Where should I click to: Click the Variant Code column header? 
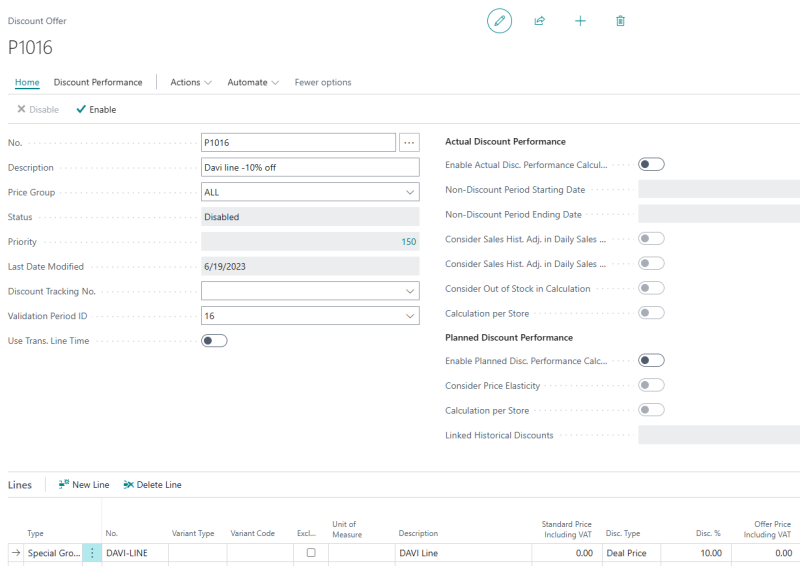(x=253, y=533)
